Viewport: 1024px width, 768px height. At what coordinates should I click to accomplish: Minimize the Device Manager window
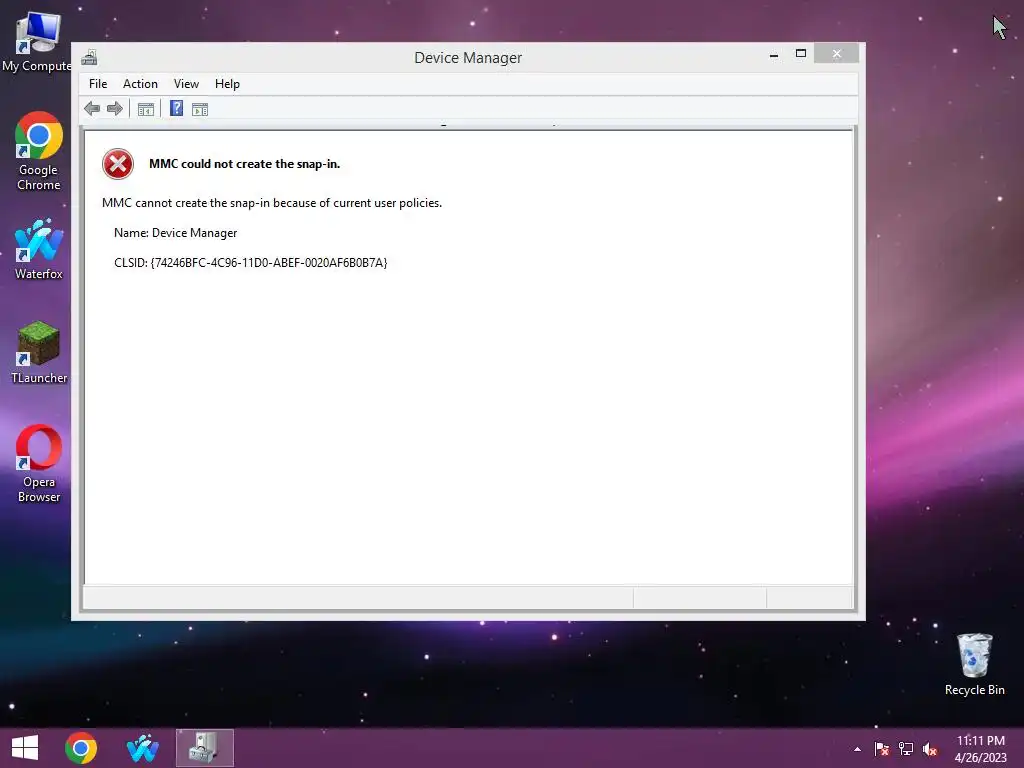pyautogui.click(x=774, y=54)
